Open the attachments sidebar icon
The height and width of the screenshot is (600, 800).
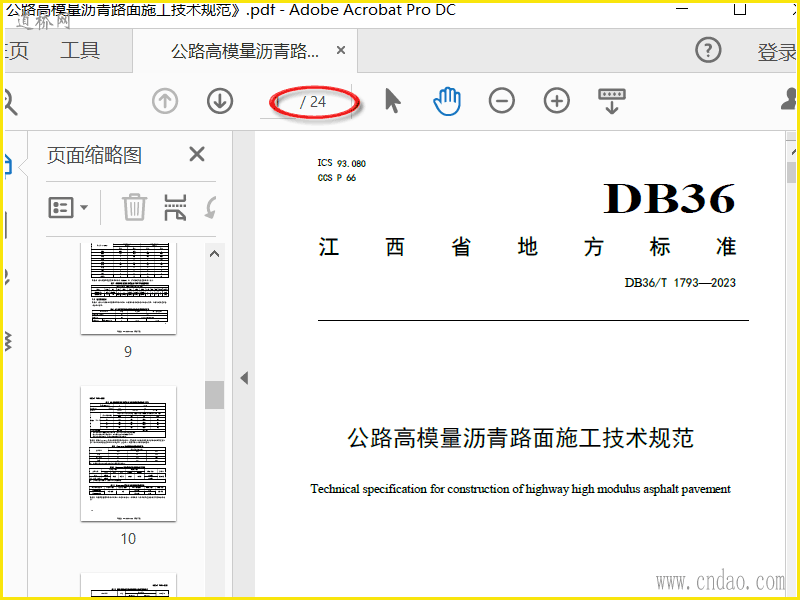7,276
